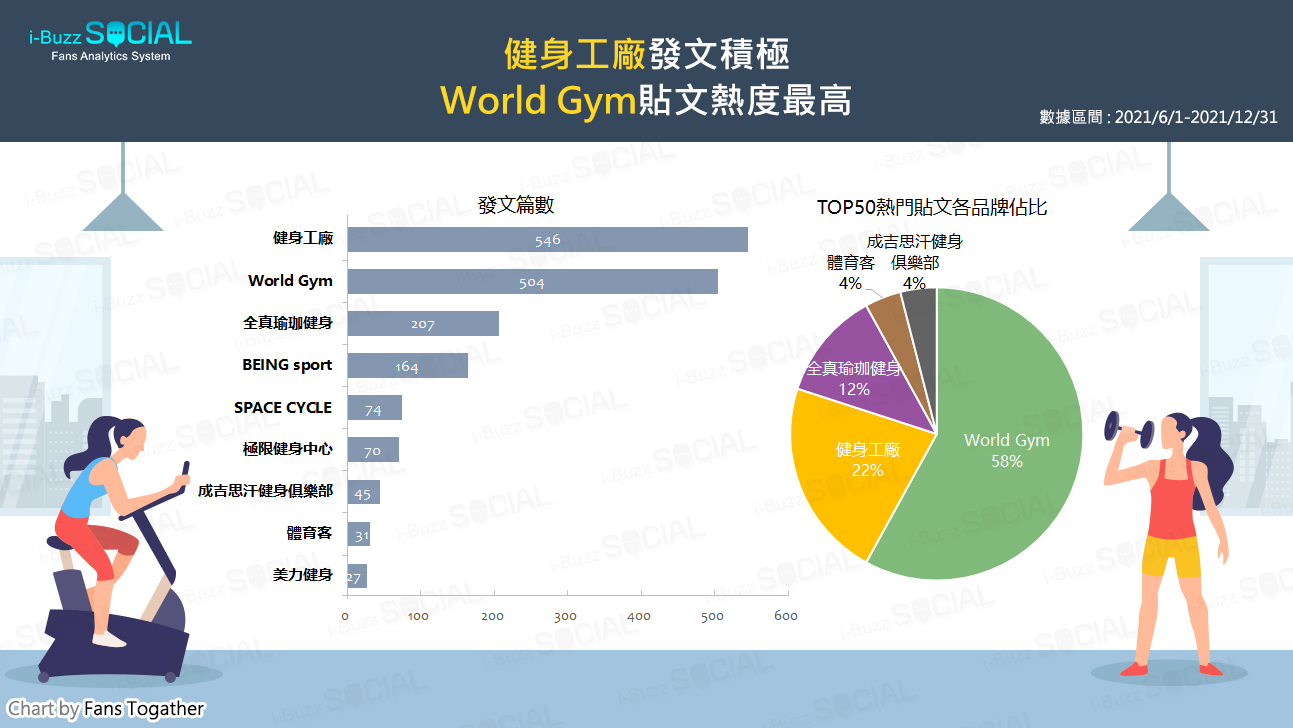
Task: Click the 發文篇數 chart title
Action: 516,206
